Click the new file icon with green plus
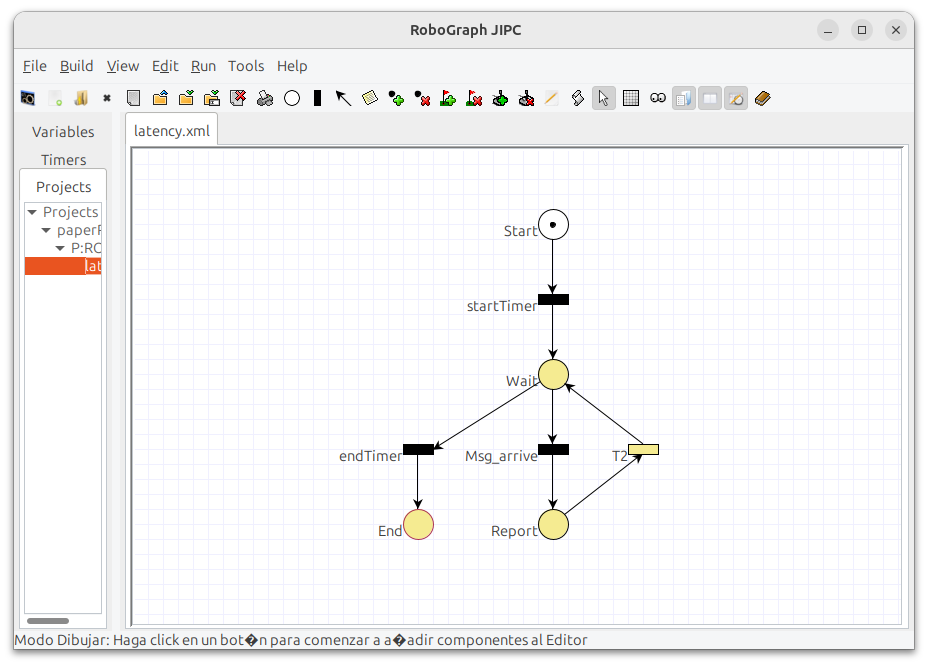The image size is (928, 666). (x=55, y=99)
